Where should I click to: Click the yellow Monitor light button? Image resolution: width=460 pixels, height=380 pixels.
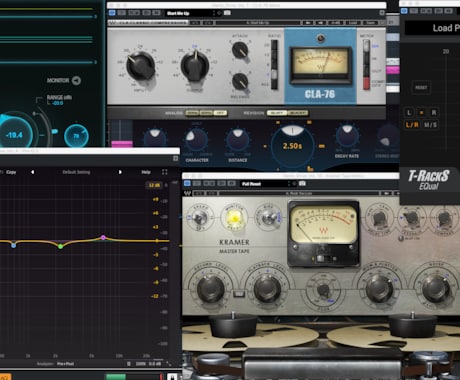[234, 219]
